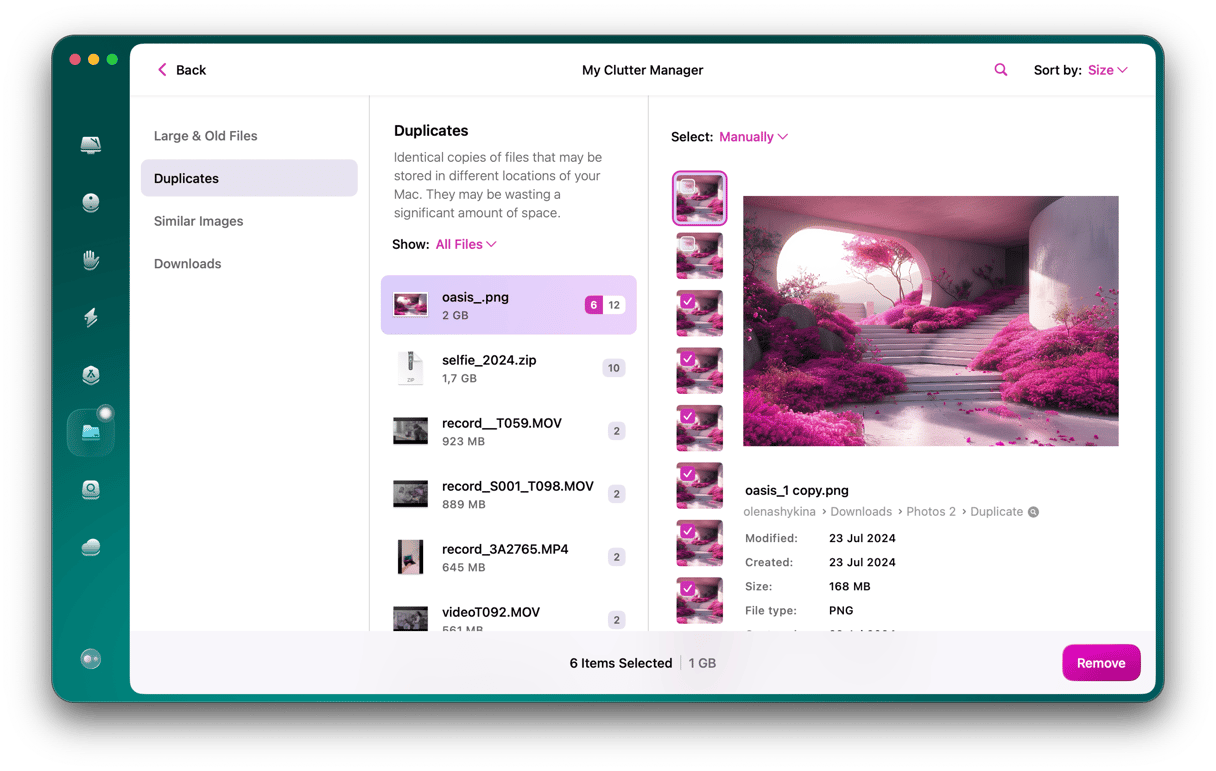Click the oasis_1 copy.png file name
Screen dimensions: 1216x771
[797, 490]
